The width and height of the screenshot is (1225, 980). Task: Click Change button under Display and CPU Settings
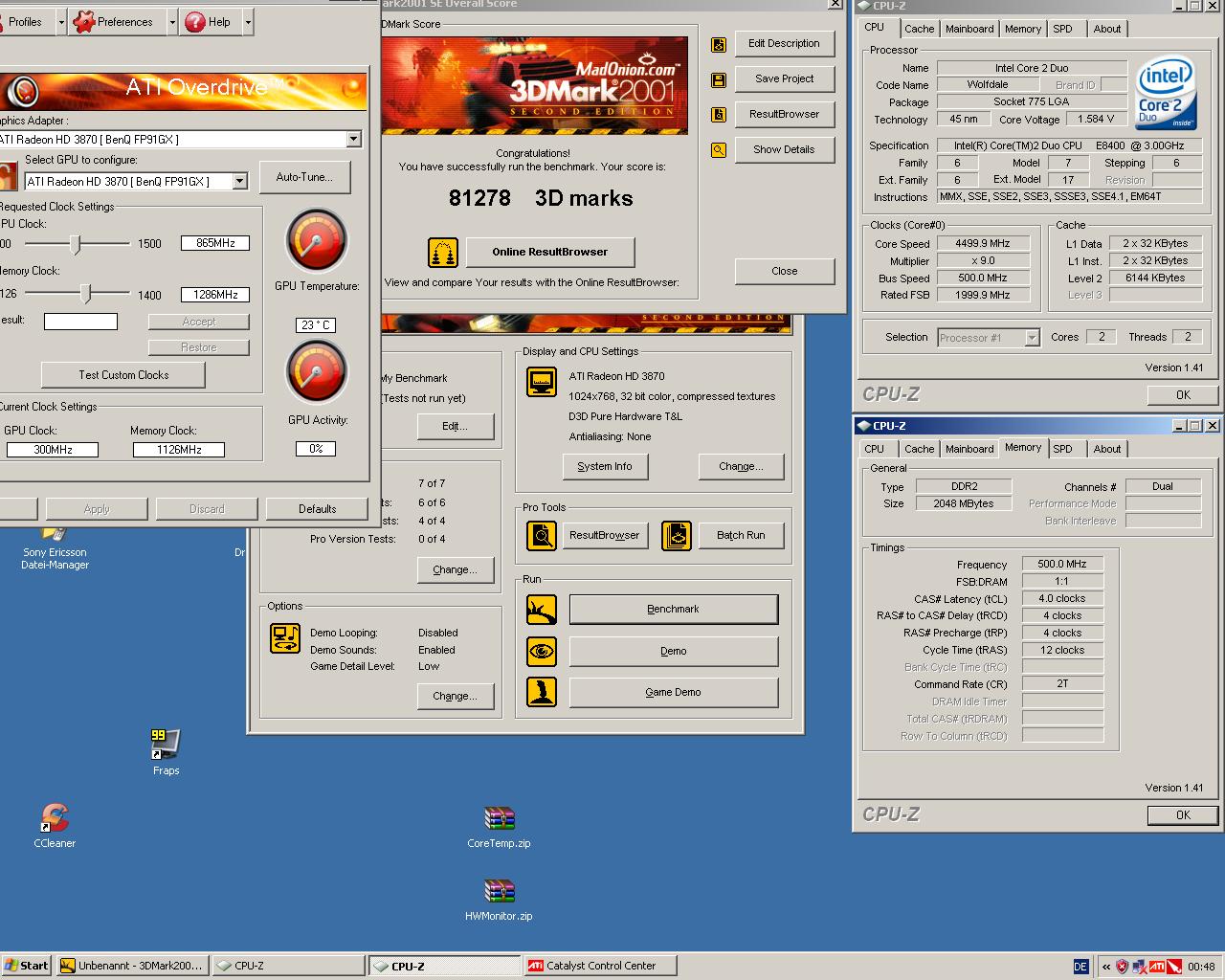(742, 466)
